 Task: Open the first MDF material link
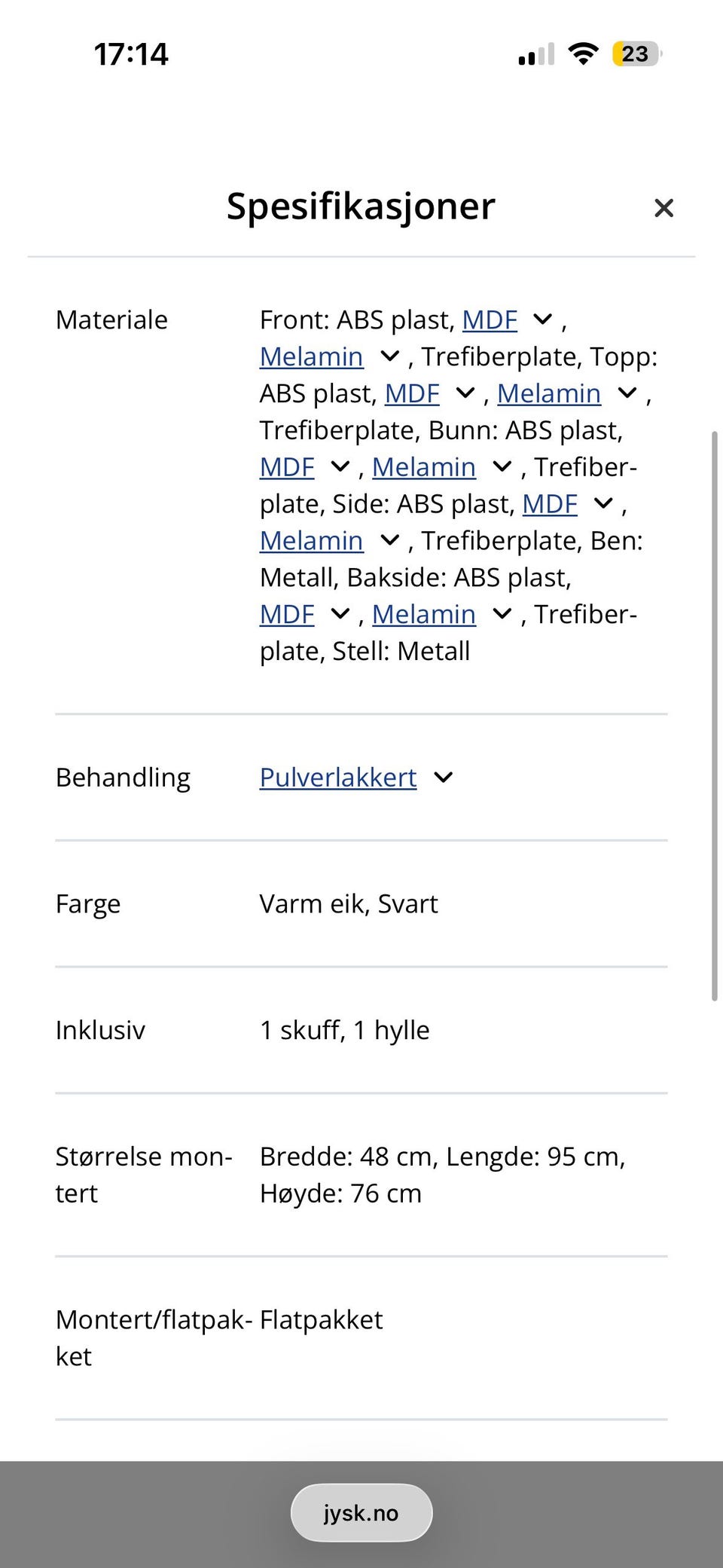[490, 319]
